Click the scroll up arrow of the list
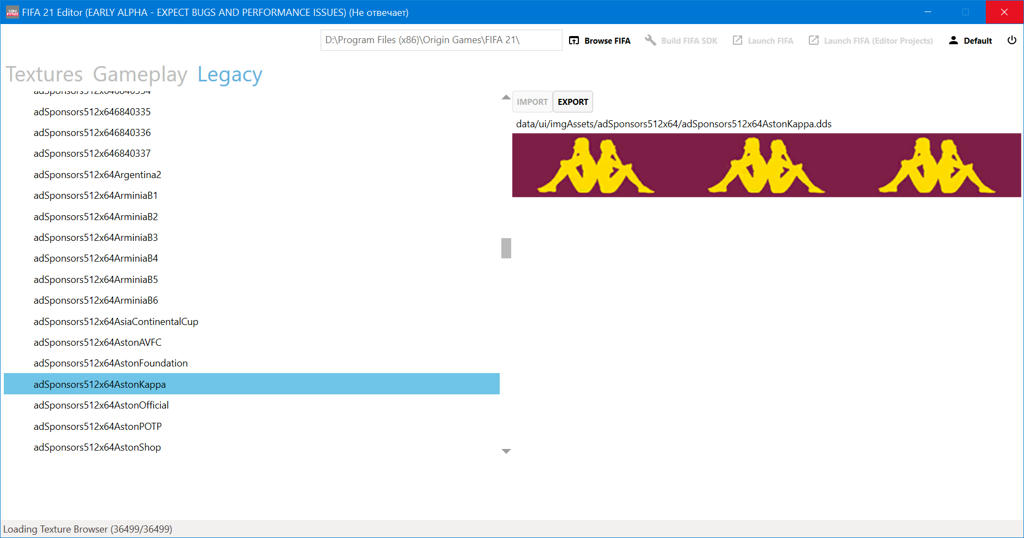The width and height of the screenshot is (1024, 538). click(x=506, y=97)
